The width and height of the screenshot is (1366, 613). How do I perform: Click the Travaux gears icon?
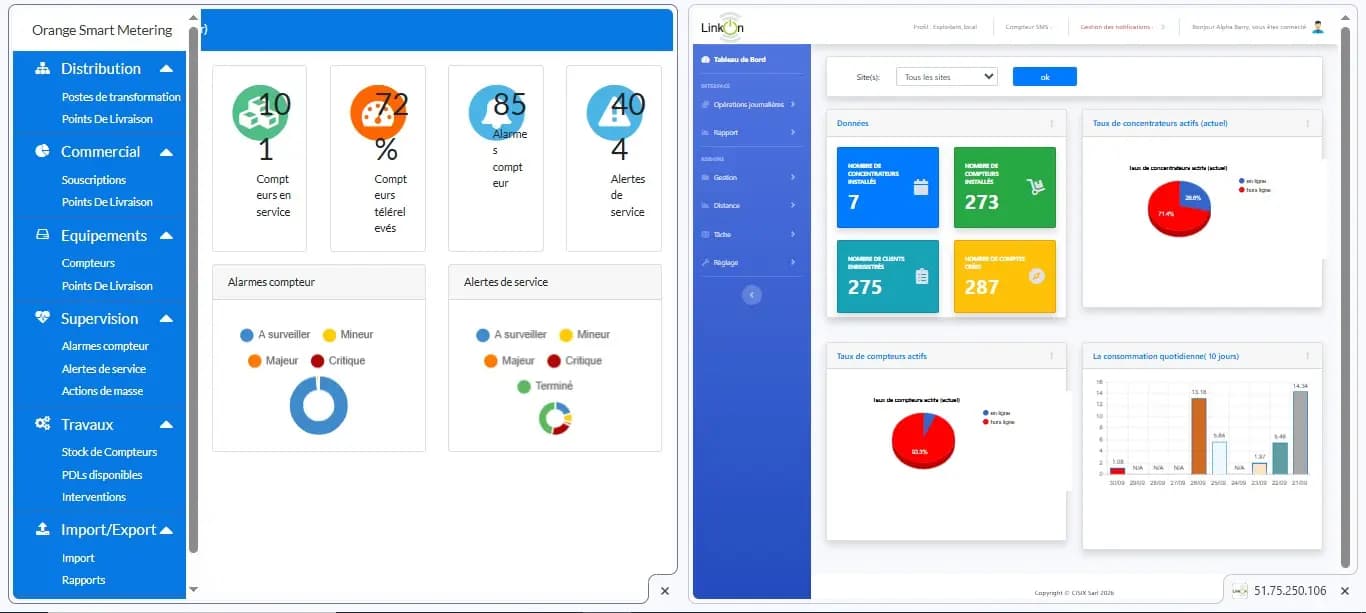coord(42,424)
